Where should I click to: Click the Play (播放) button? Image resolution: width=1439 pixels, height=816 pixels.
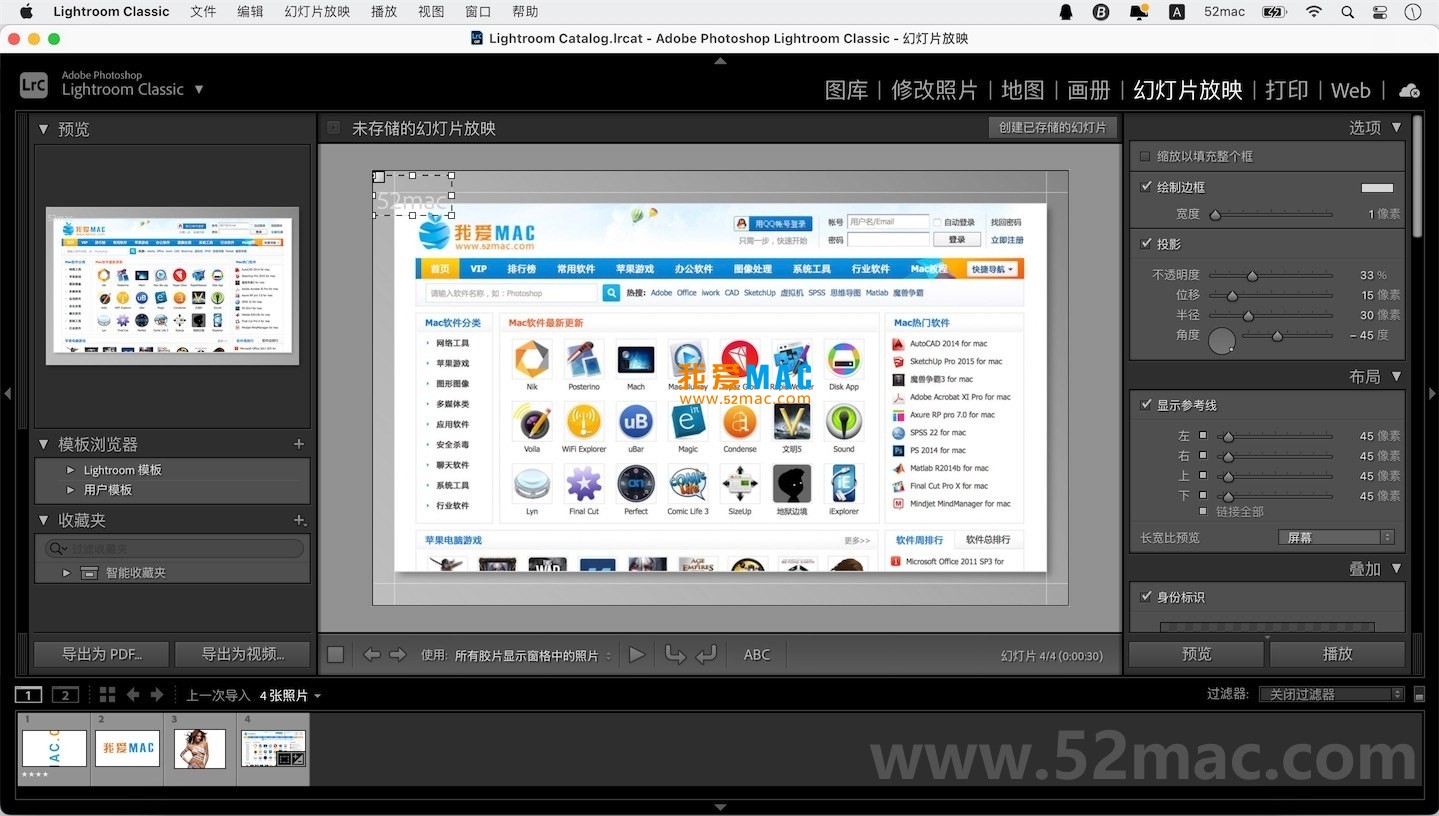(1337, 654)
